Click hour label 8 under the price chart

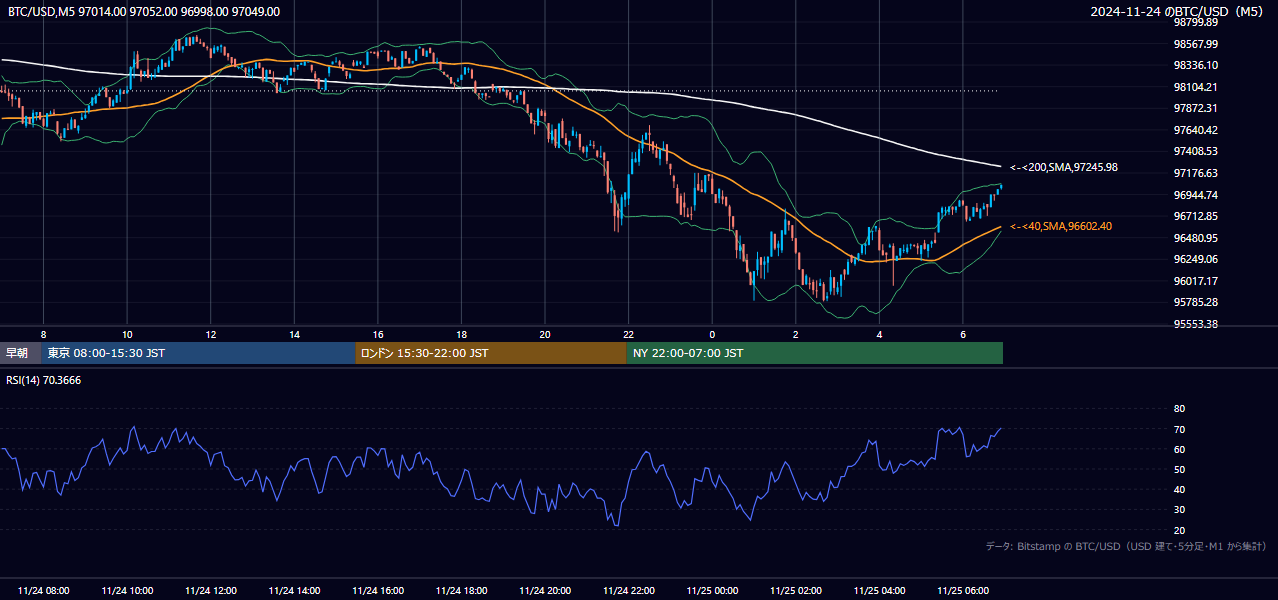coord(43,334)
